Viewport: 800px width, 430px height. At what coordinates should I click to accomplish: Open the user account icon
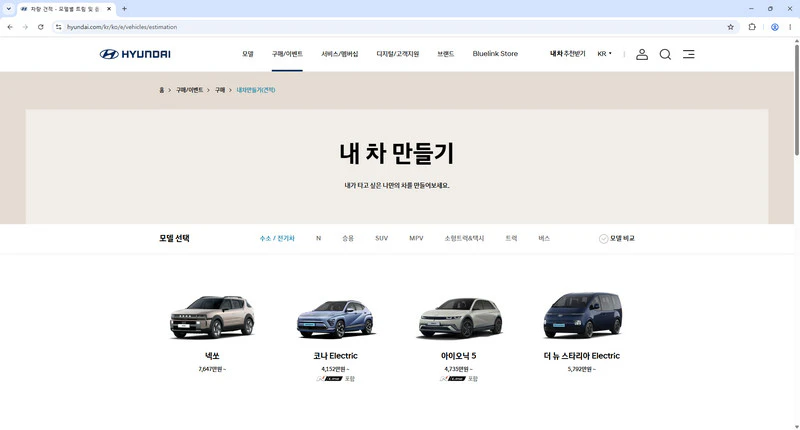tap(642, 54)
